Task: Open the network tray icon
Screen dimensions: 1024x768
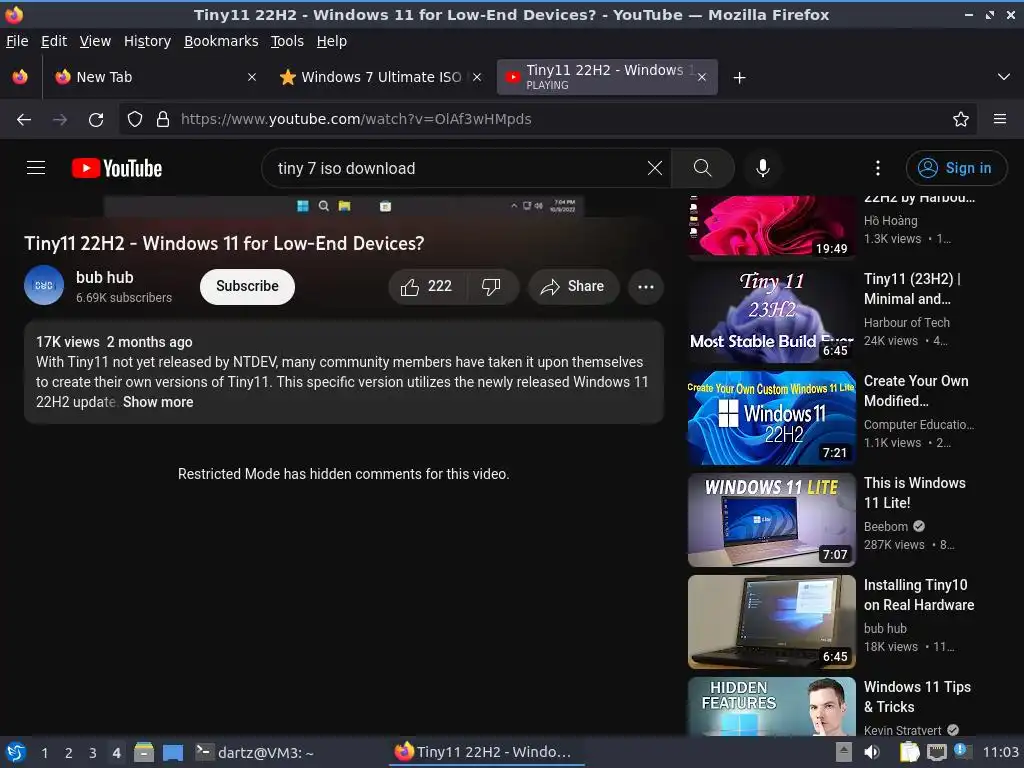Action: click(936, 752)
